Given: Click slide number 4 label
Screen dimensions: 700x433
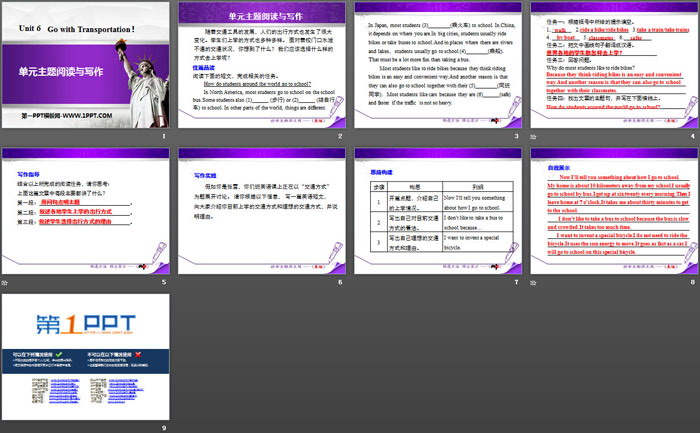Looking at the screenshot, I should 692,136.
